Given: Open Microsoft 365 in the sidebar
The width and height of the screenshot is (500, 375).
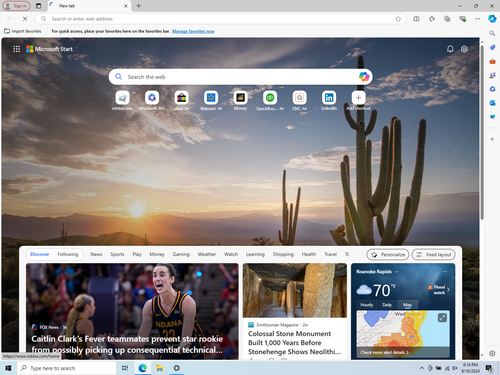Looking at the screenshot, I should [x=492, y=89].
